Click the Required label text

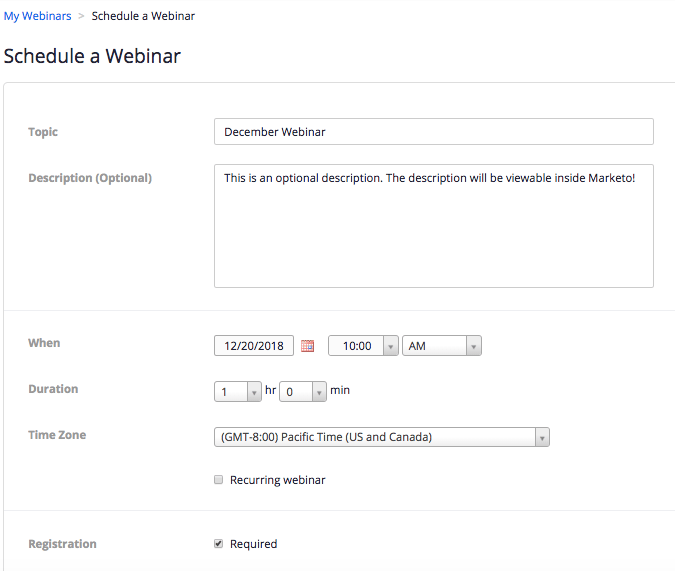point(254,544)
